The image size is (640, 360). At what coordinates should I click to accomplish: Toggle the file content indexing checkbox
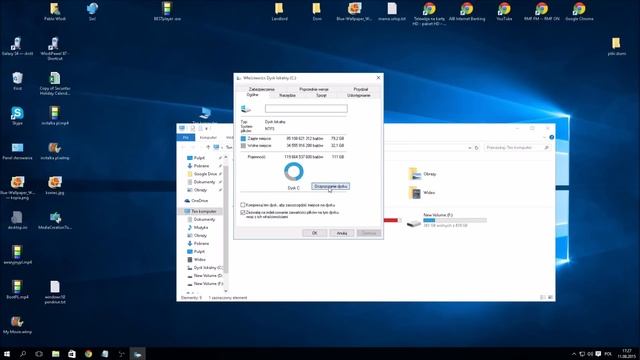point(242,213)
